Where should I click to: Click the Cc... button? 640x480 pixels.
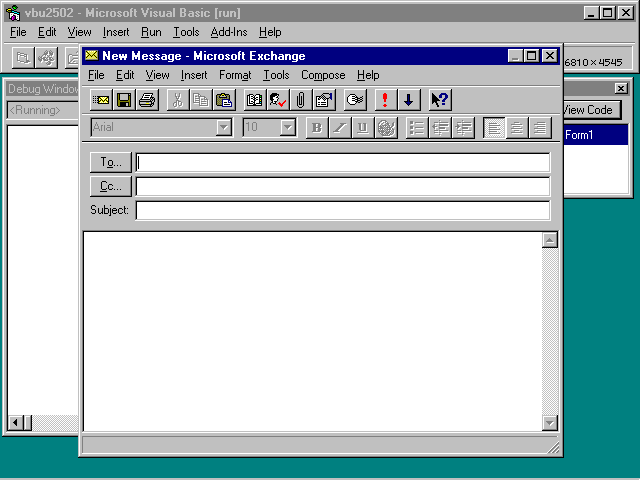[x=110, y=186]
